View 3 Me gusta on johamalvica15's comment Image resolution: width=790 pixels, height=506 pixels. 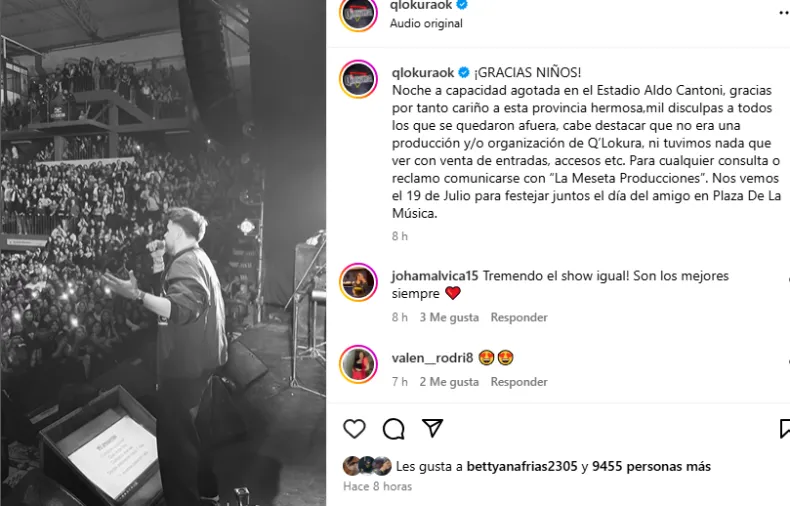449,318
